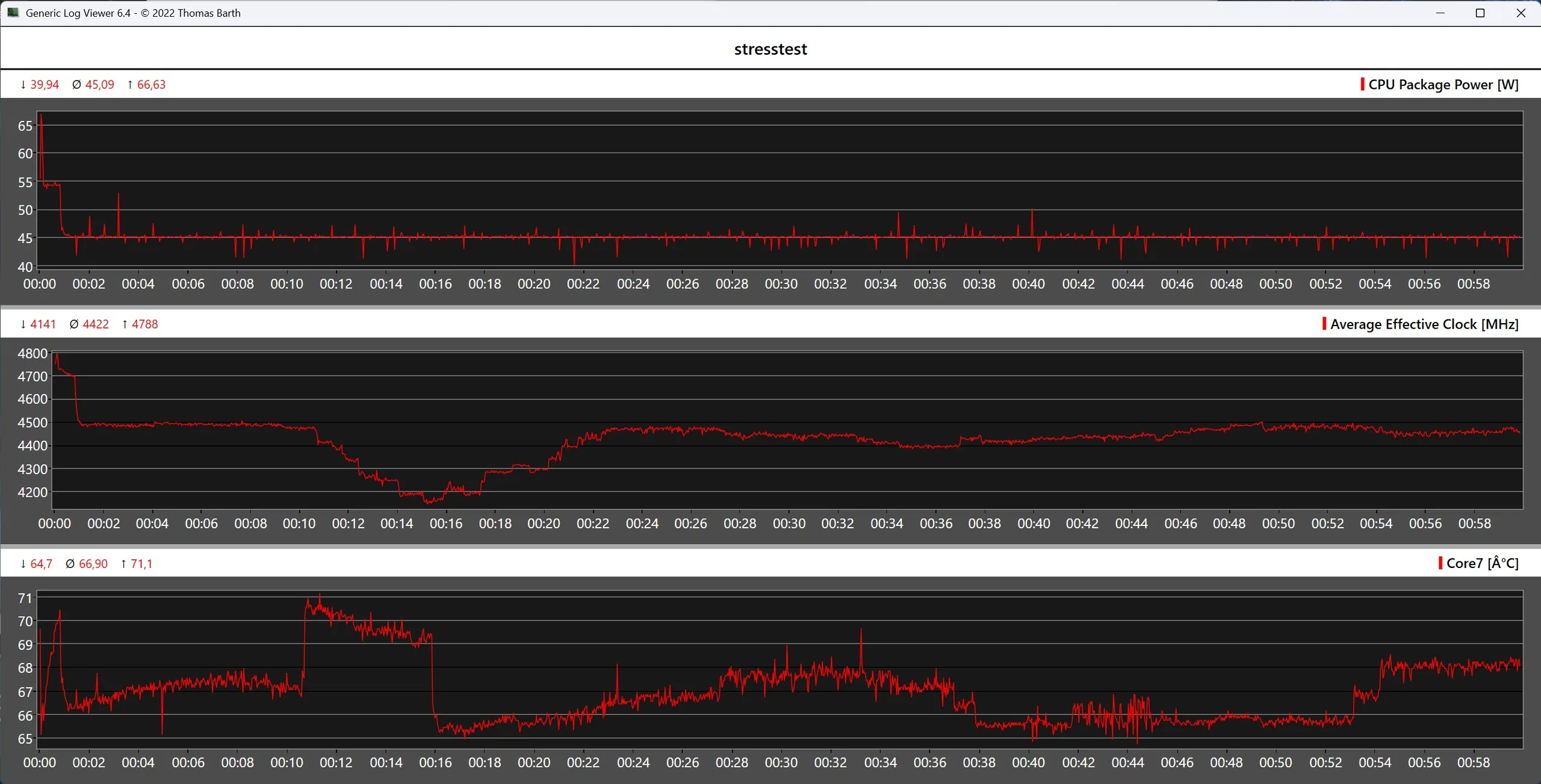The image size is (1541, 784).
Task: Click the Average Effective Clock [MHz] label
Action: (x=1424, y=324)
